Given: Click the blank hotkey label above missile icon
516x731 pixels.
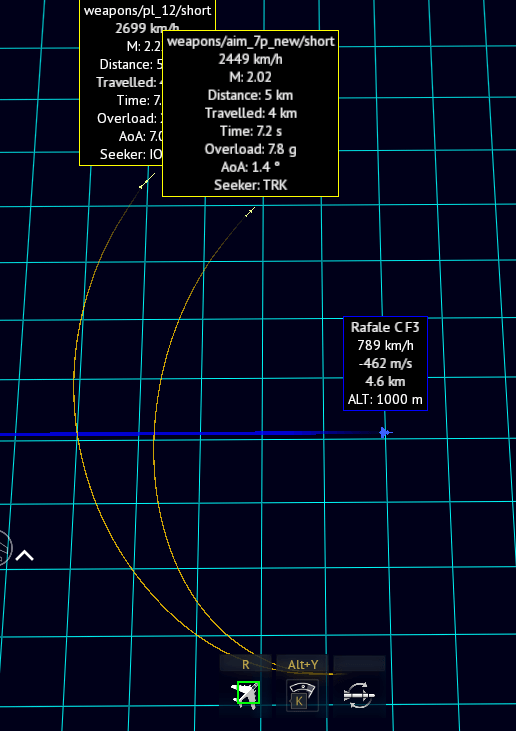Looking at the screenshot, I should (359, 664).
